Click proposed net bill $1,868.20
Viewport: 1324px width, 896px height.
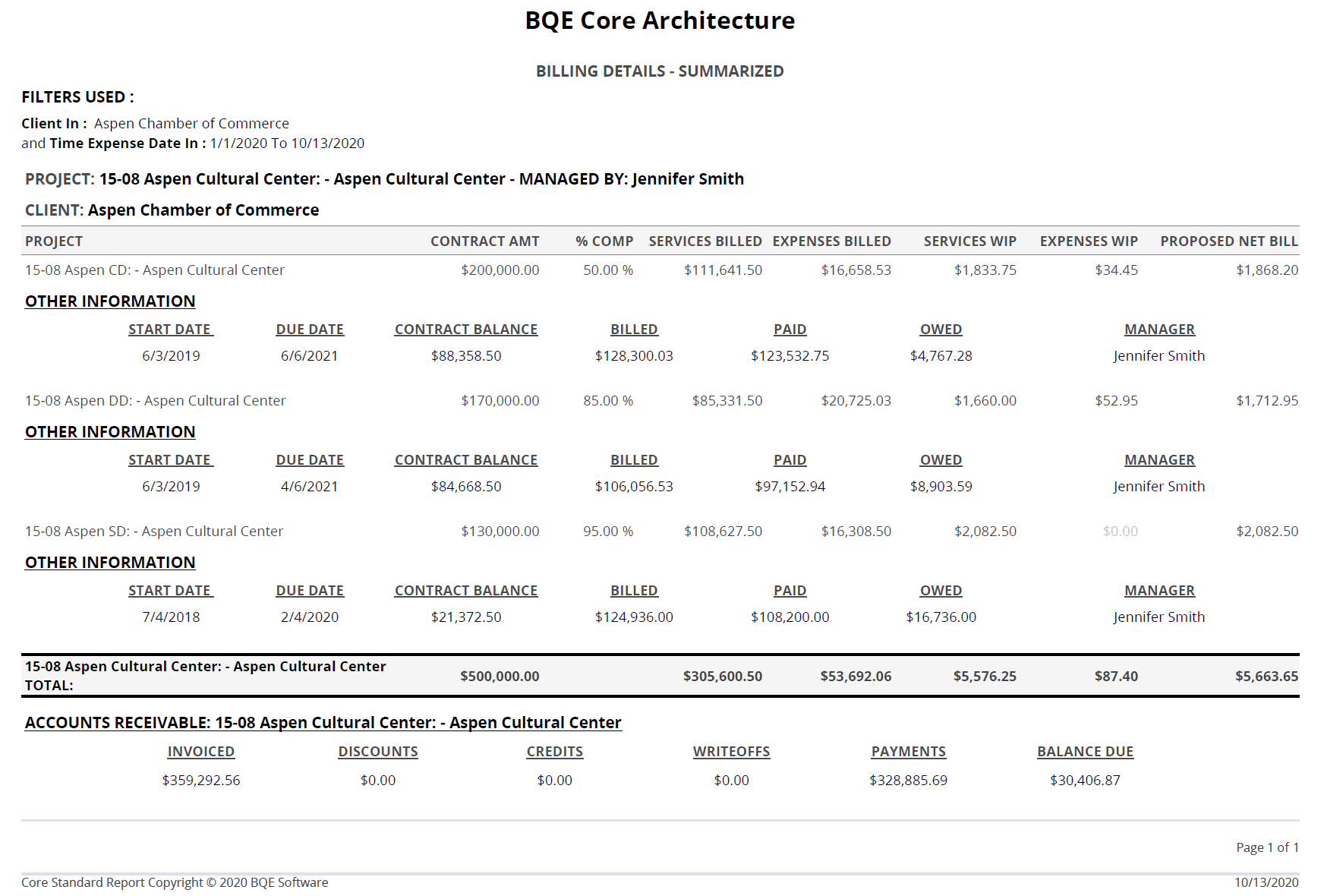[1267, 270]
